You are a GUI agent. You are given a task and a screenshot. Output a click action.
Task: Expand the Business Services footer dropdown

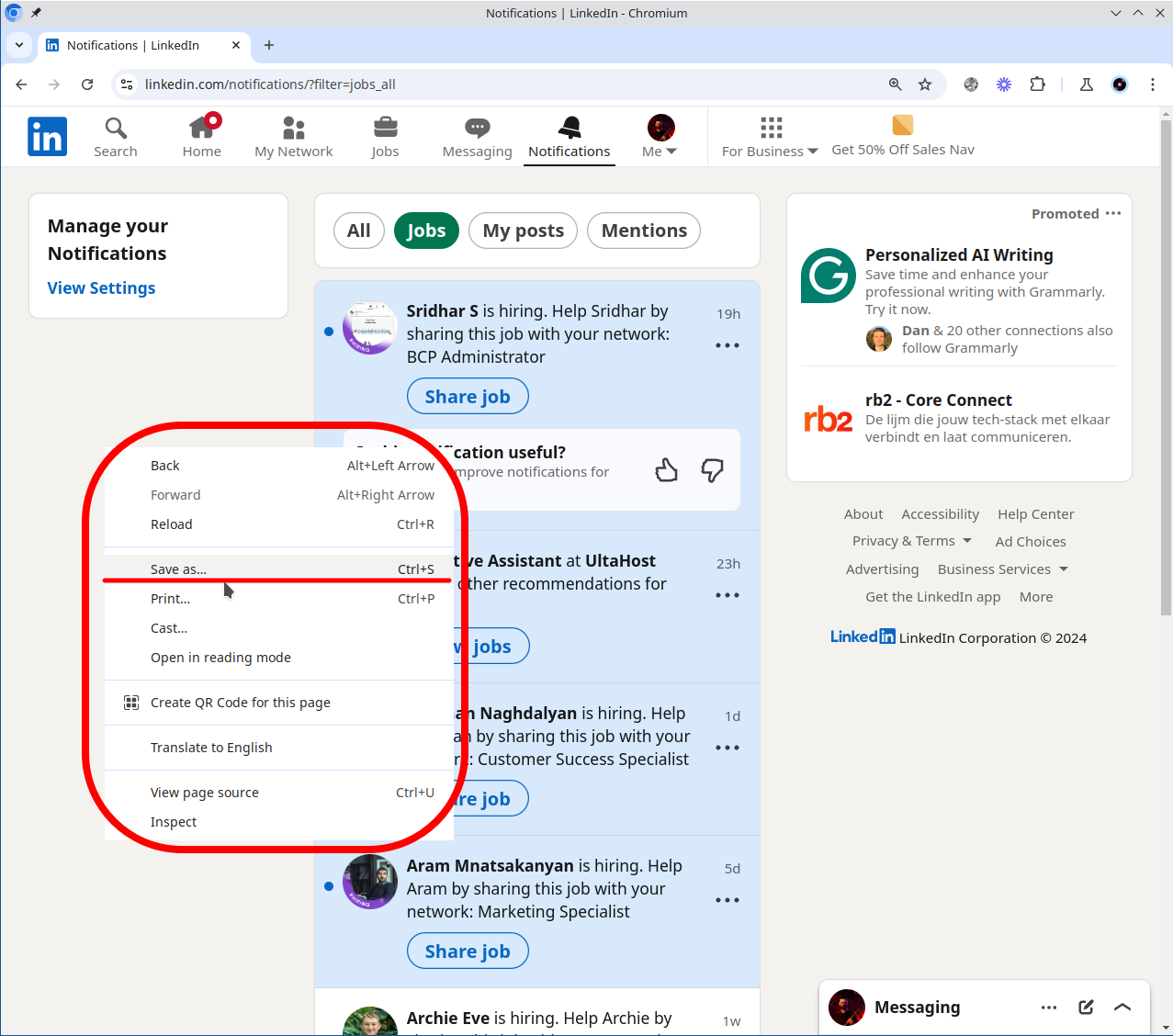1002,569
